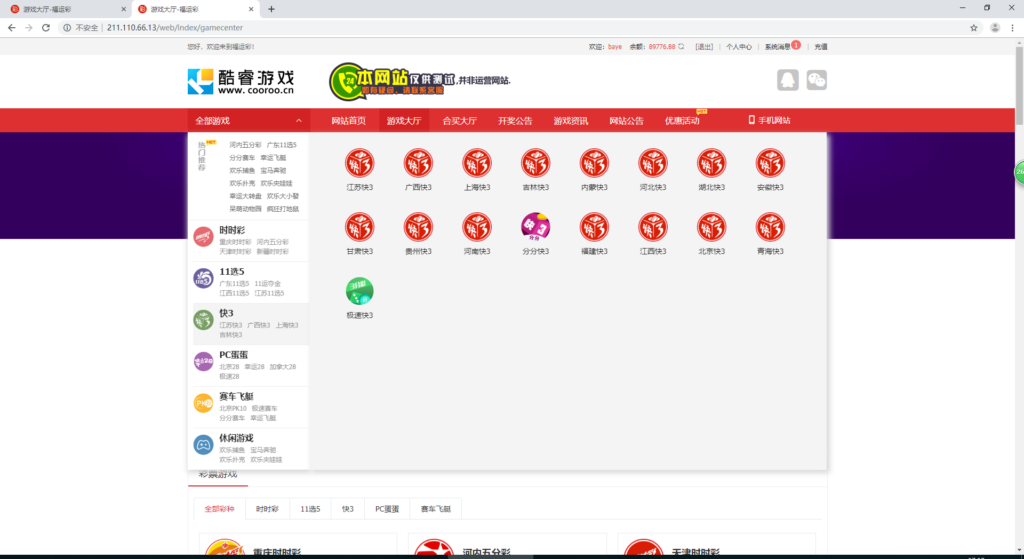The width and height of the screenshot is (1024, 559).
Task: Select the 分分快3 purple game icon
Action: [x=535, y=227]
